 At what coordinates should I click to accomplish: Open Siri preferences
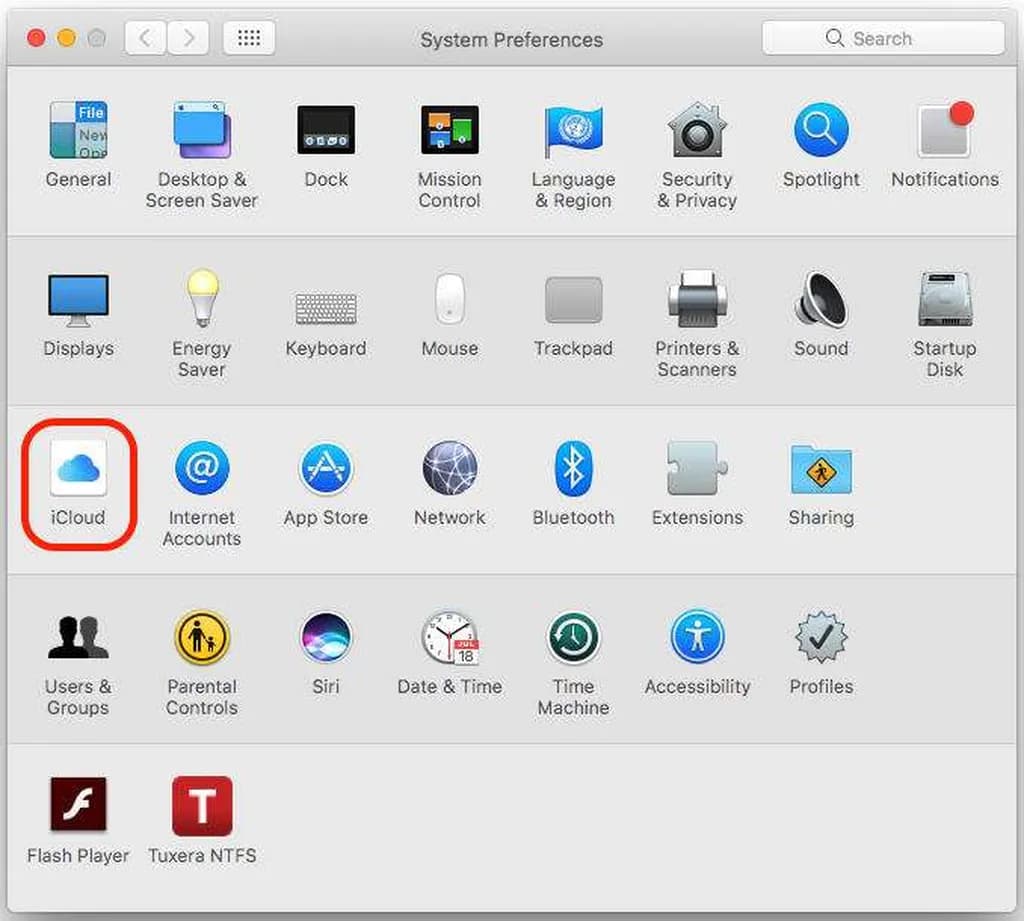click(325, 638)
